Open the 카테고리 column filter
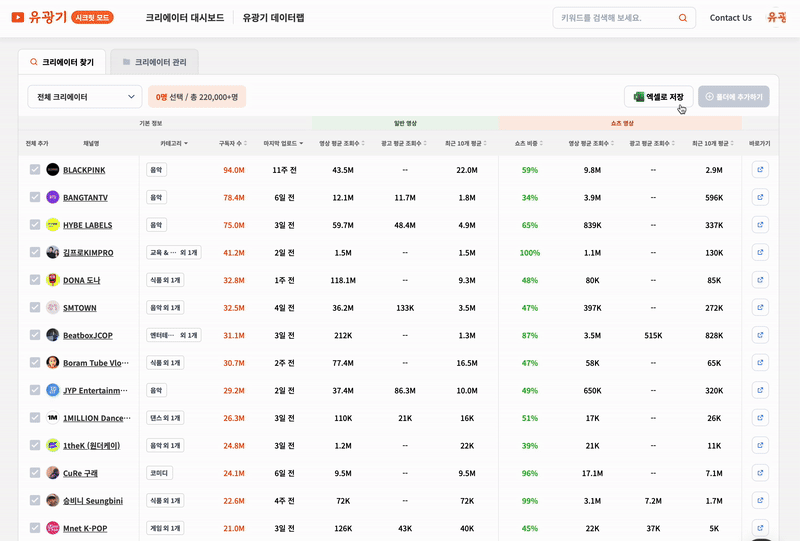Image resolution: width=800 pixels, height=541 pixels. pos(174,143)
